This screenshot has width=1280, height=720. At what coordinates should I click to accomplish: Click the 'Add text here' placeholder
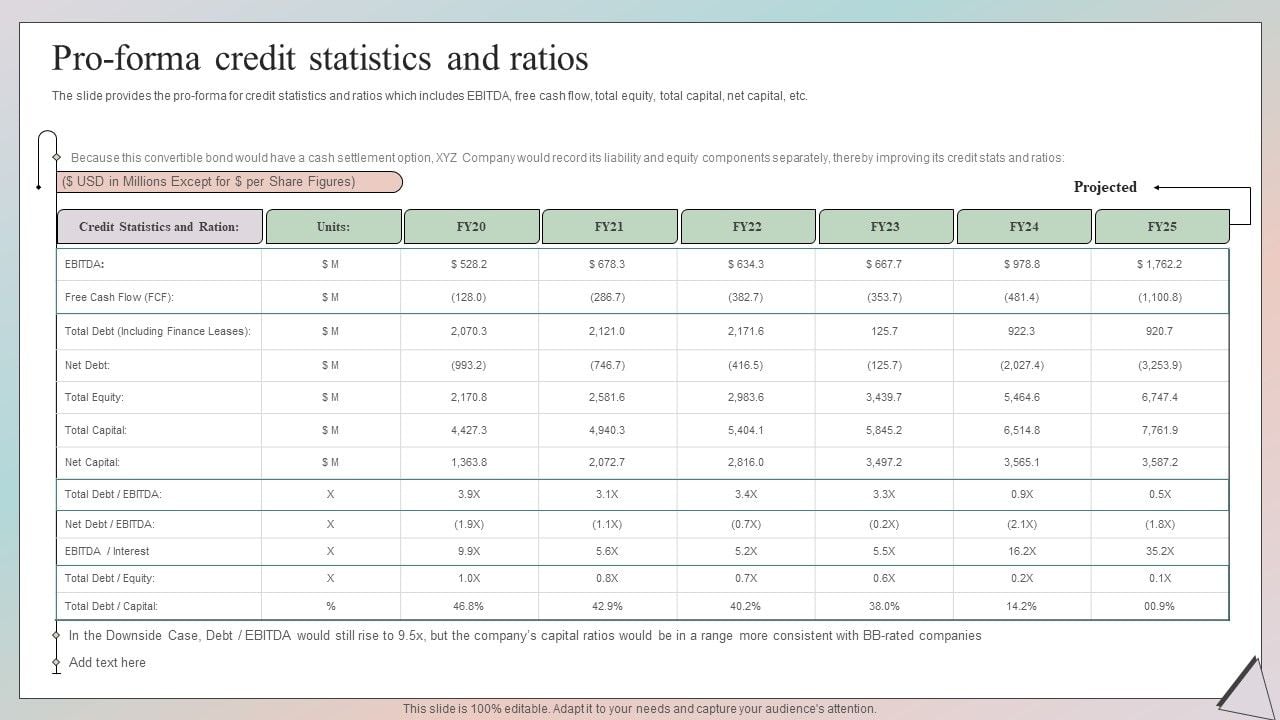[107, 663]
